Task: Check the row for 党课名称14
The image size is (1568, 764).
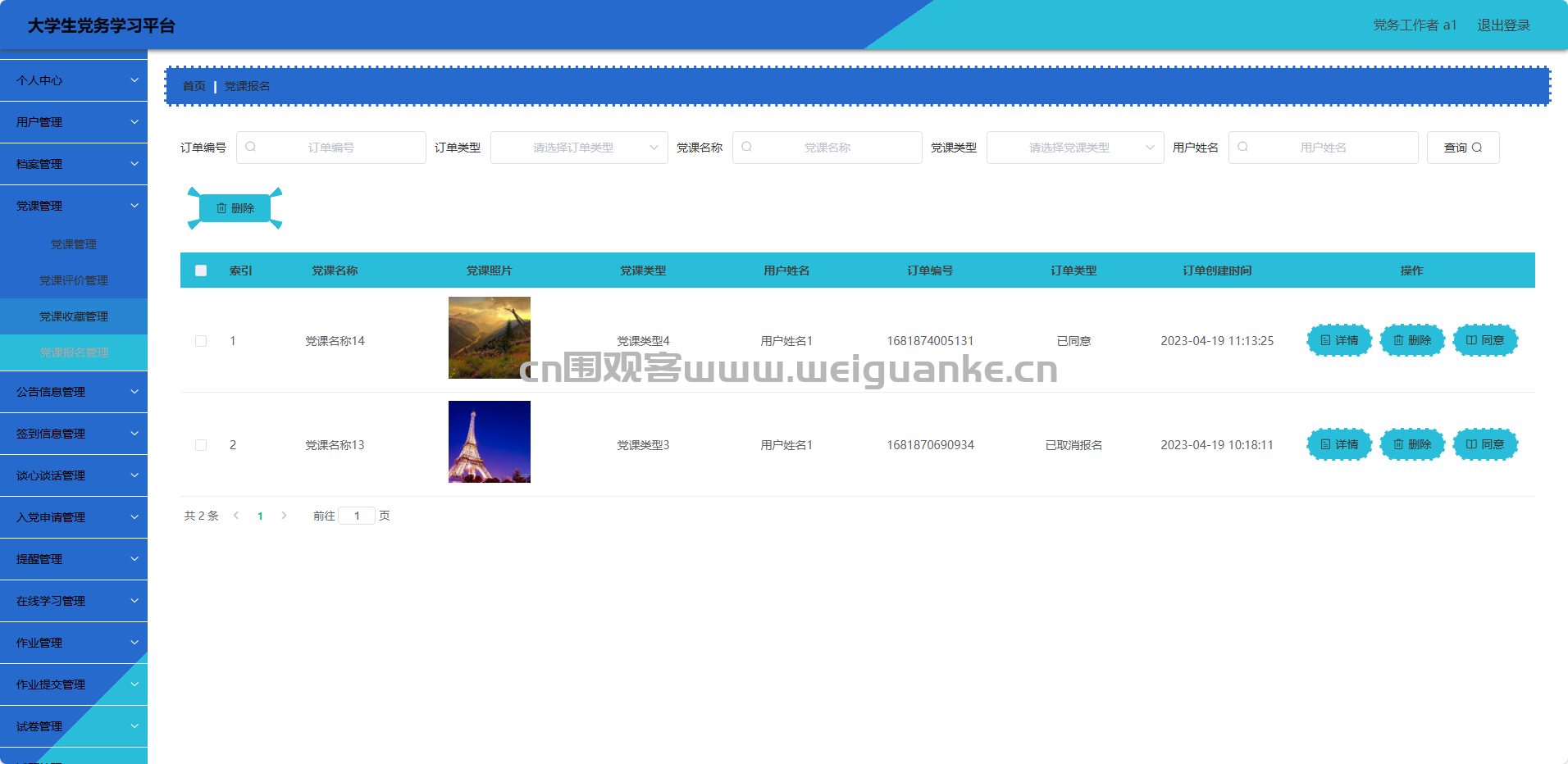Action: [x=201, y=341]
